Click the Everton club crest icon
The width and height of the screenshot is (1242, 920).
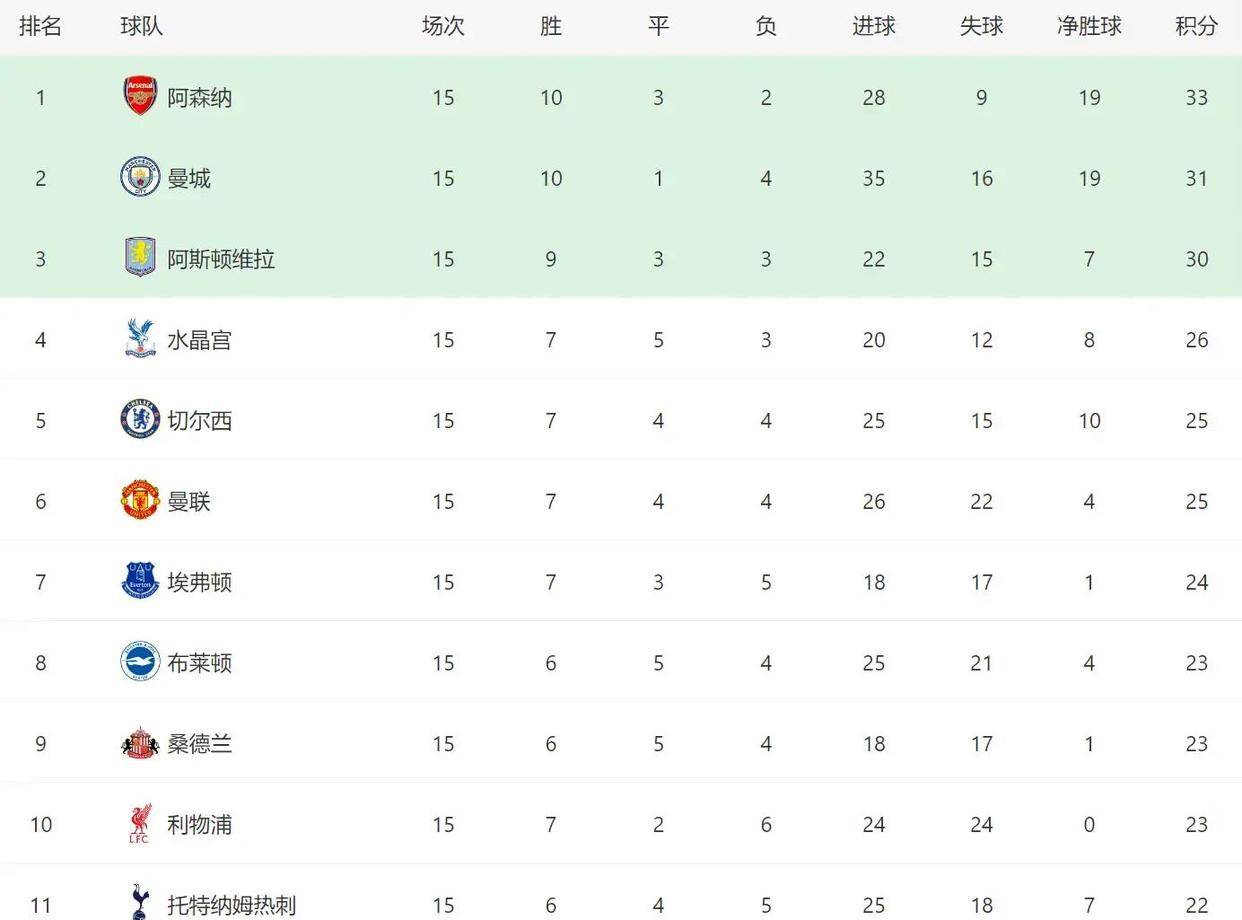[x=140, y=581]
